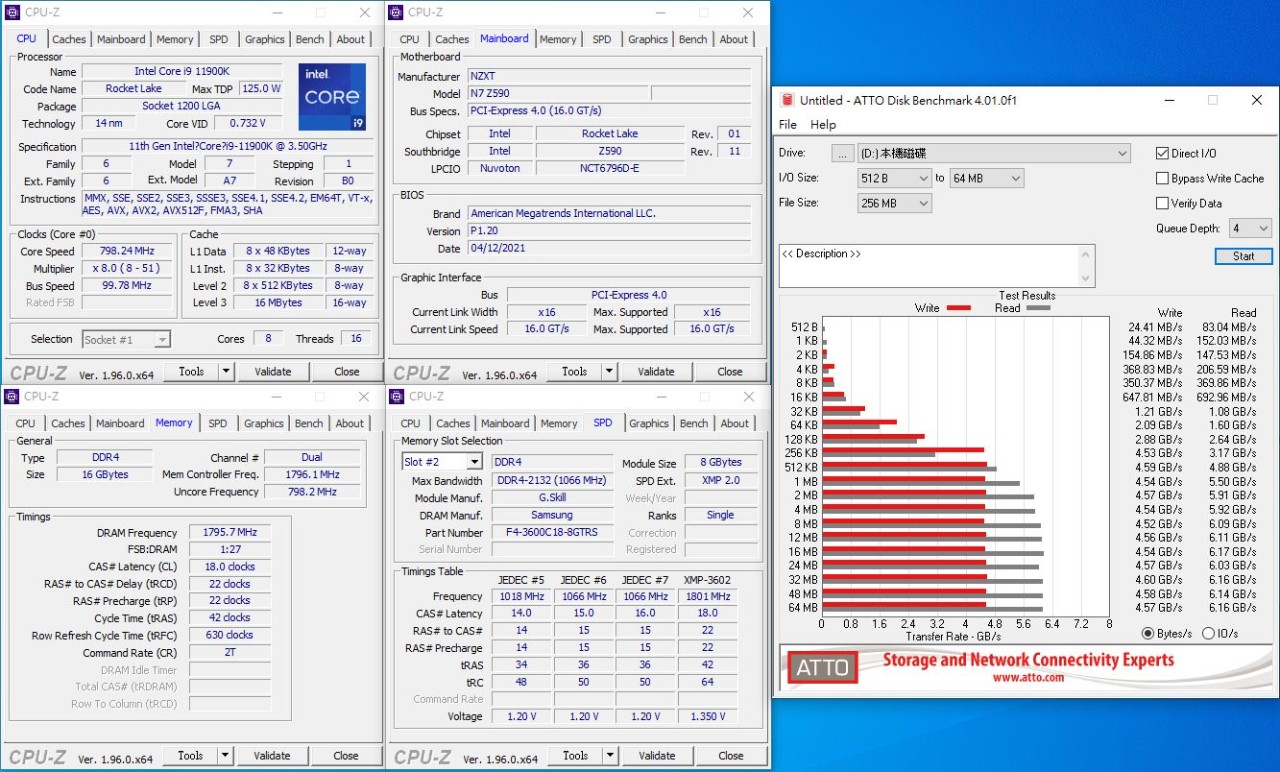Click the CPU-Z icon in the top-left window title bar
1280x772 pixels.
(11, 12)
